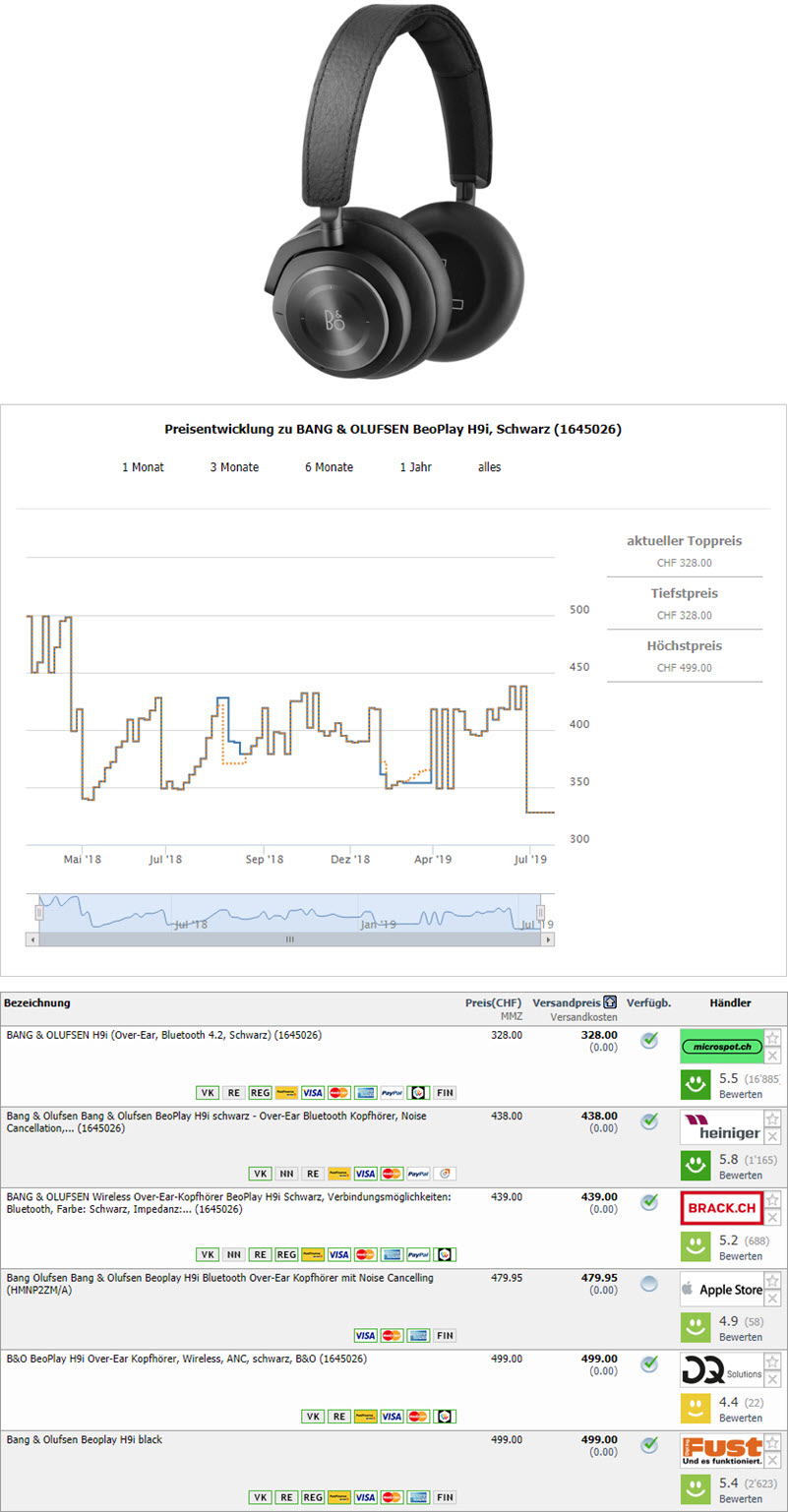This screenshot has width=788, height=1512.
Task: Click Bewerten under the Apple Store rating
Action: pos(740,1337)
